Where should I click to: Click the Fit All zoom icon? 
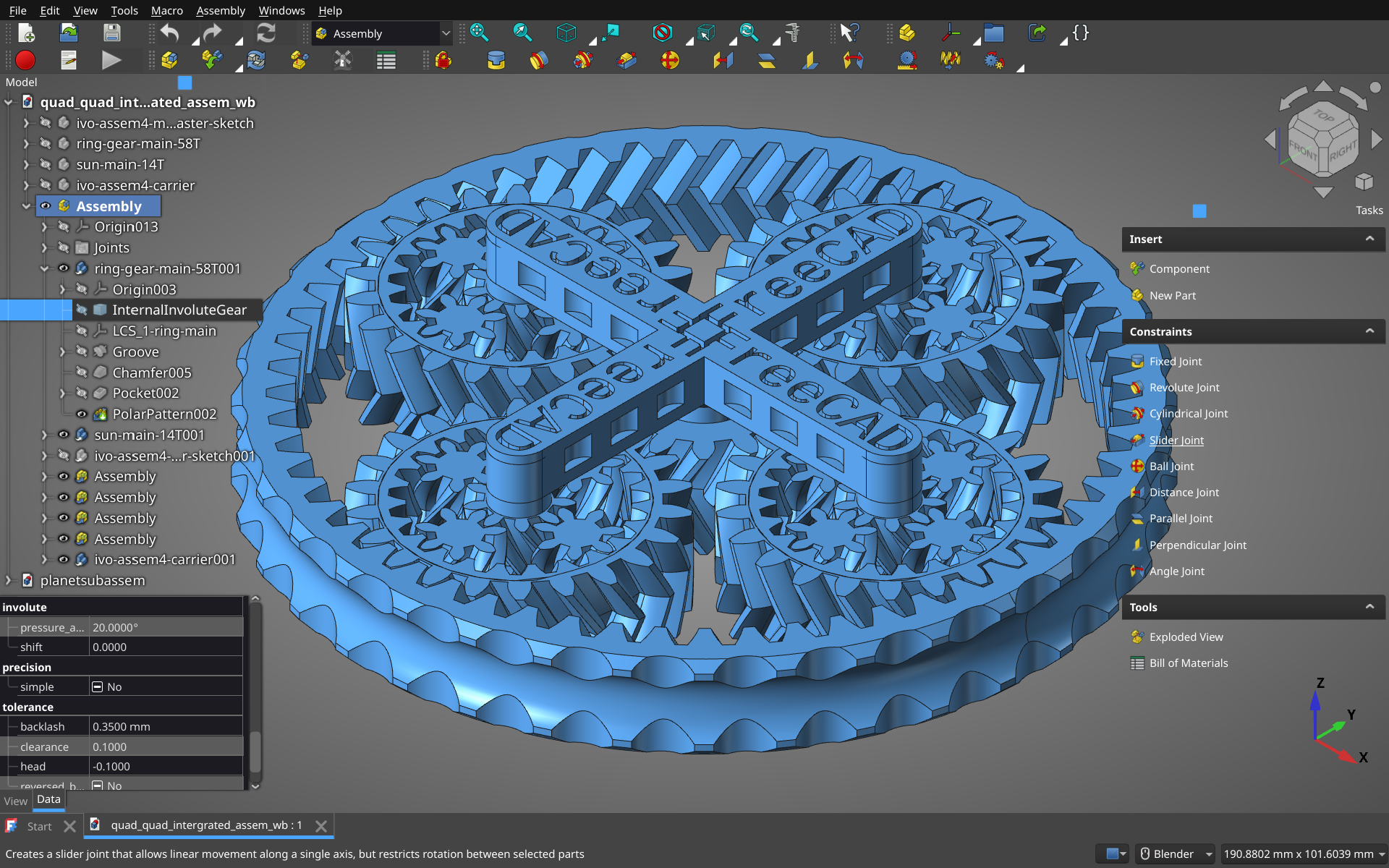(480, 33)
